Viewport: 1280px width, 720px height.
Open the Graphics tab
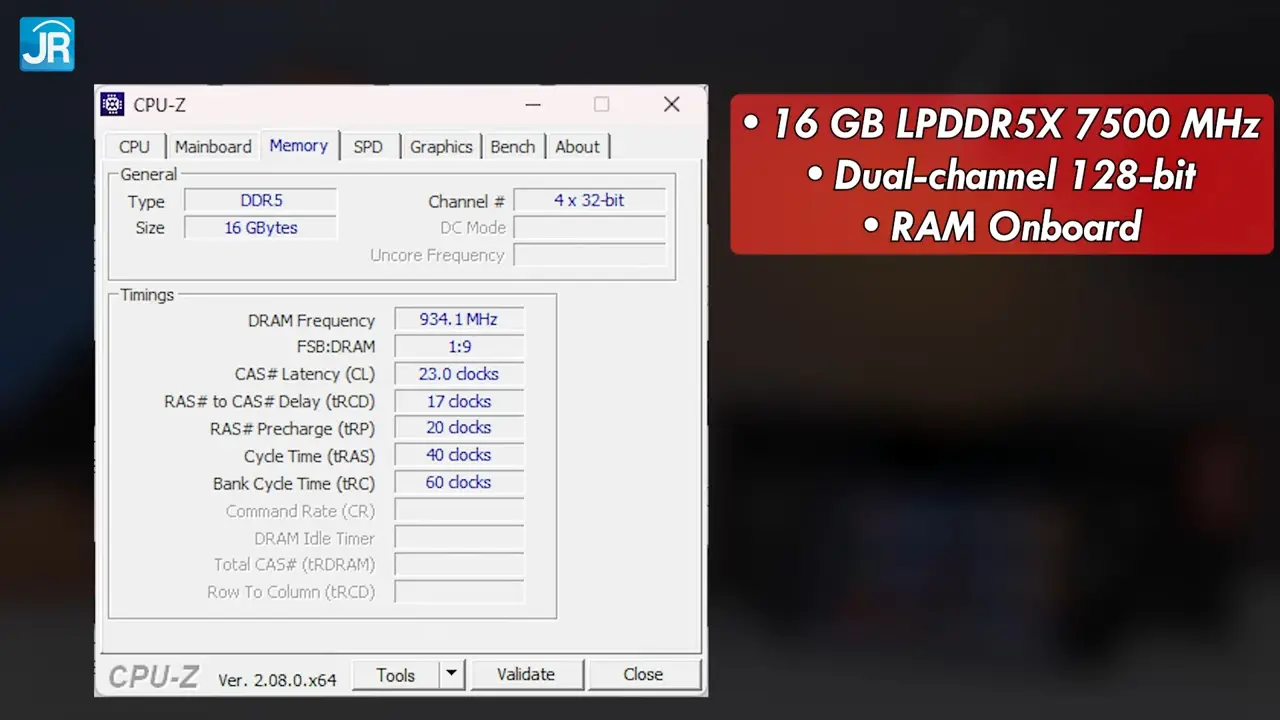[441, 147]
